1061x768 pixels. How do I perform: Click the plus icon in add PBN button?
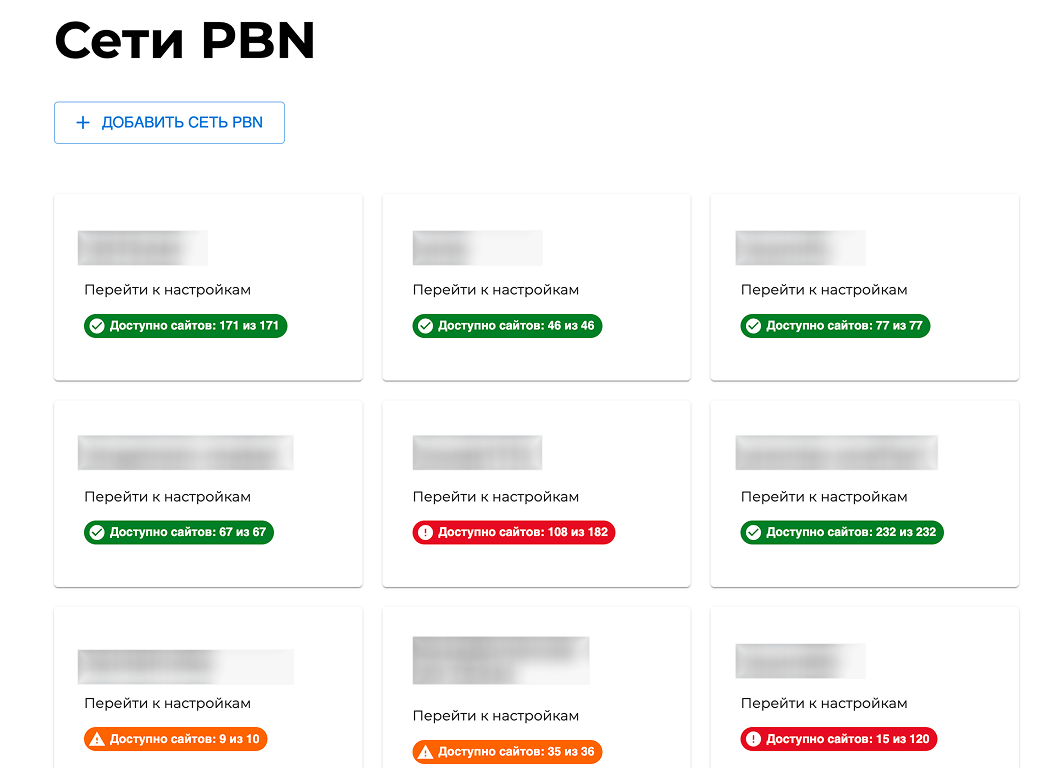[83, 122]
